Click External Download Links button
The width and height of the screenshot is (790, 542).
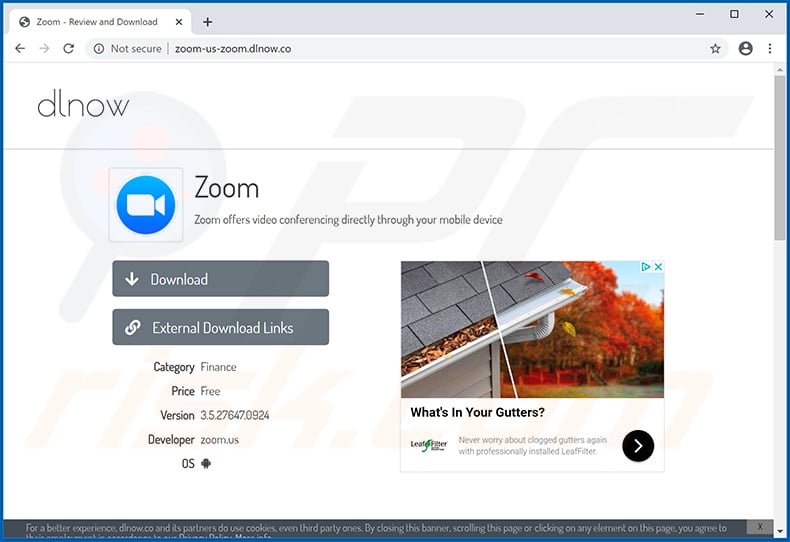pyautogui.click(x=221, y=327)
